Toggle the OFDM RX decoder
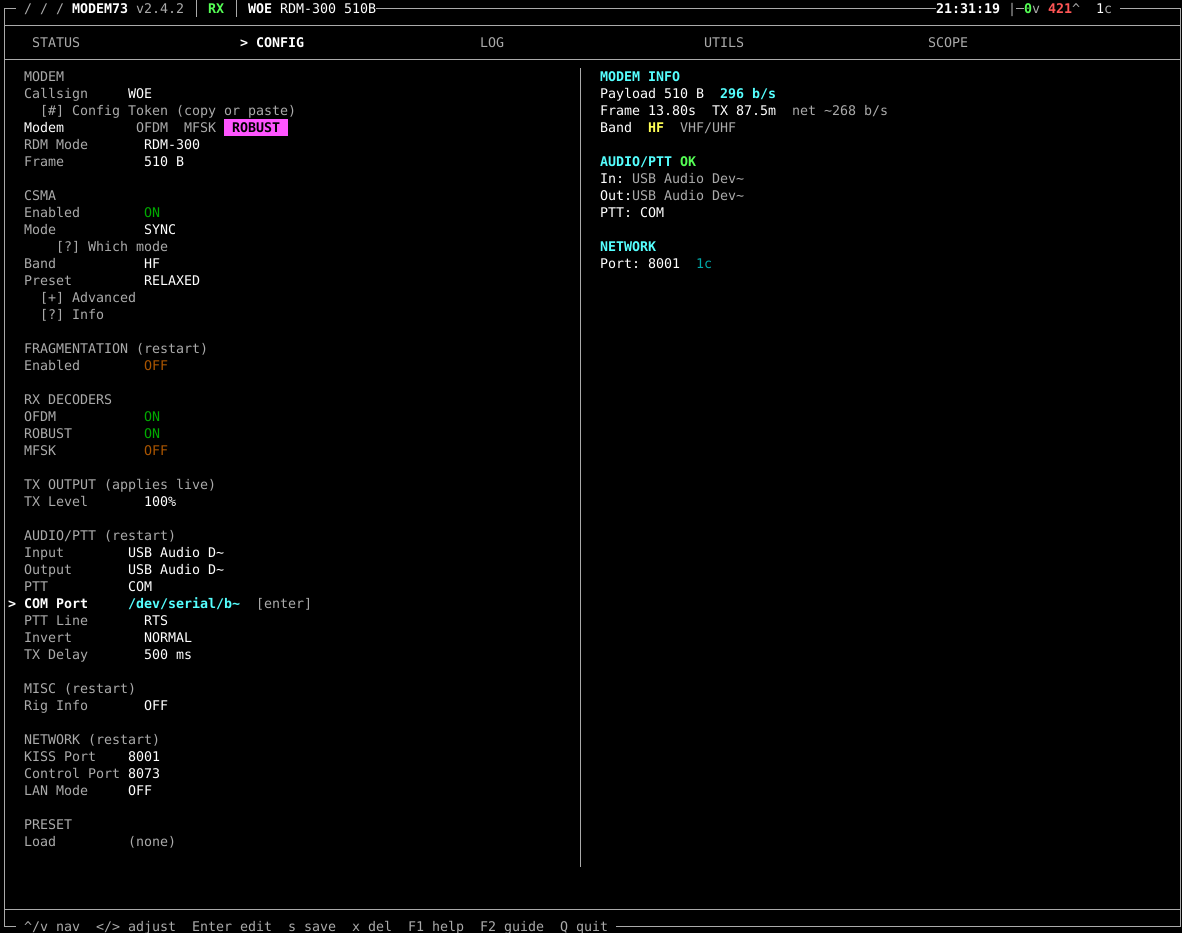 point(152,417)
